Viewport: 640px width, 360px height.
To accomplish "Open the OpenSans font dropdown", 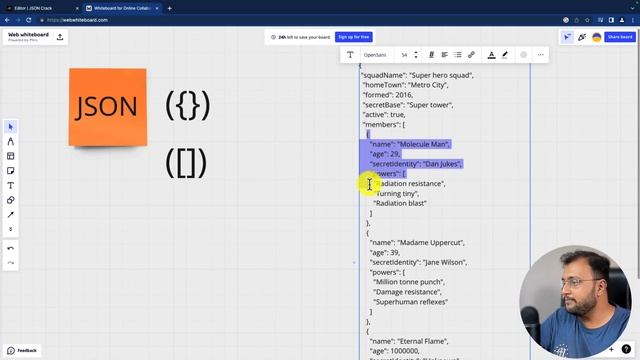I will point(375,55).
